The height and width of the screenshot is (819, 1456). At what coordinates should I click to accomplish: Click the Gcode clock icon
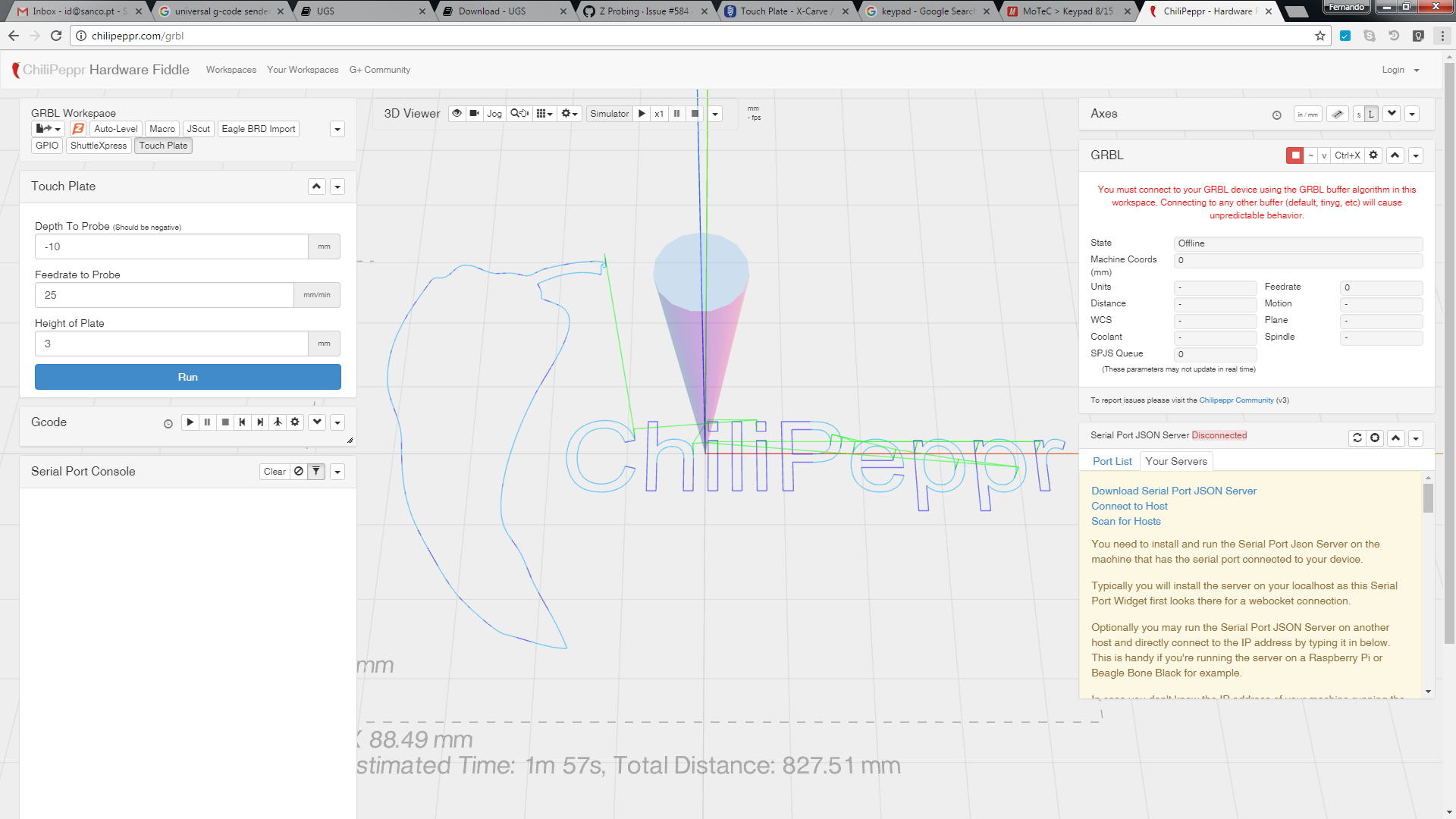pyautogui.click(x=168, y=424)
